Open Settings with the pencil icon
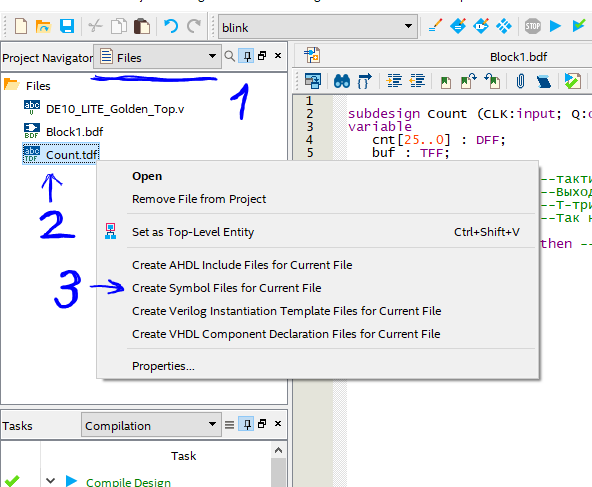This screenshot has width=592, height=487. (x=435, y=26)
